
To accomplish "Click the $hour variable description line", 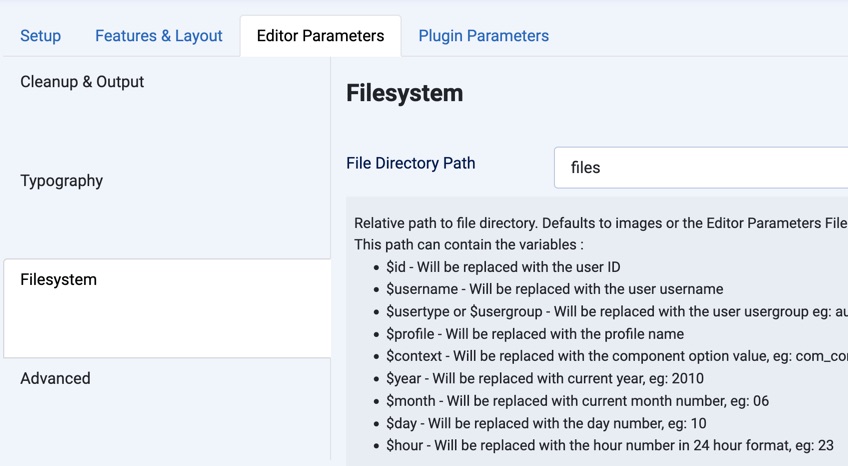I will pos(610,445).
